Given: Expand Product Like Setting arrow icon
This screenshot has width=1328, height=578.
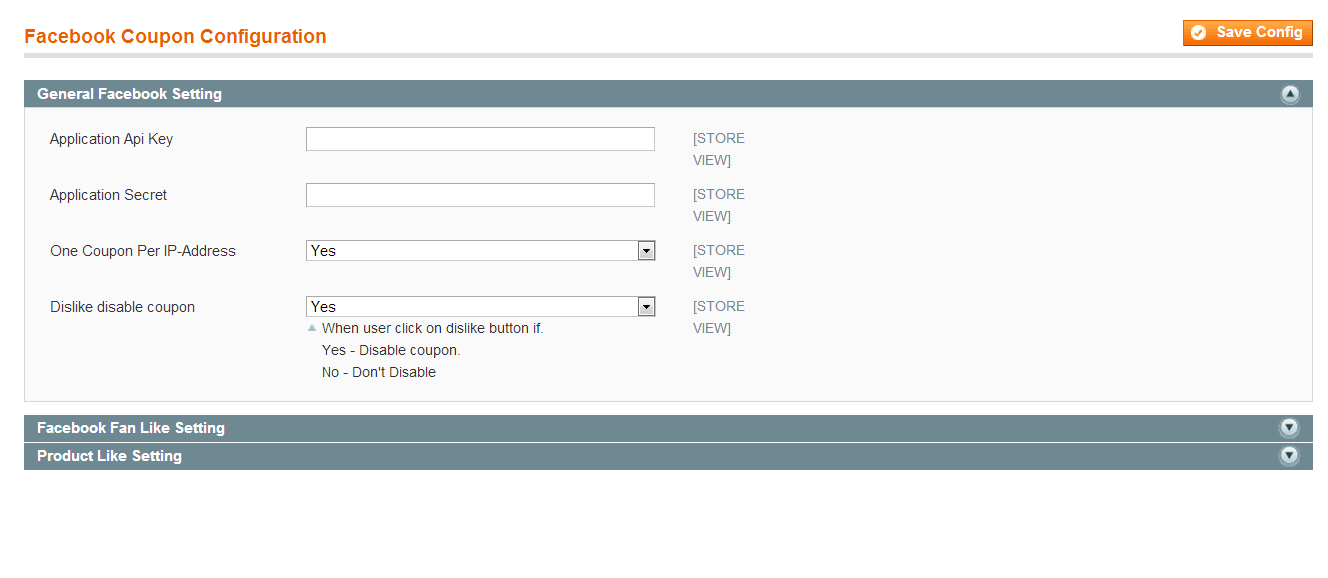Looking at the screenshot, I should [1289, 456].
